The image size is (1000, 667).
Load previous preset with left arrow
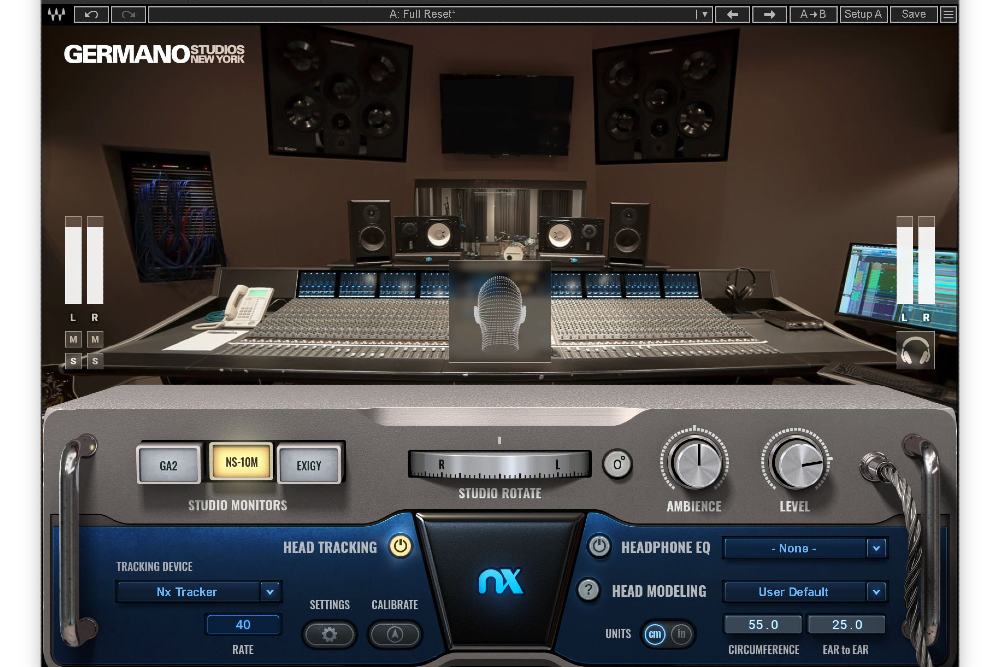pos(733,14)
